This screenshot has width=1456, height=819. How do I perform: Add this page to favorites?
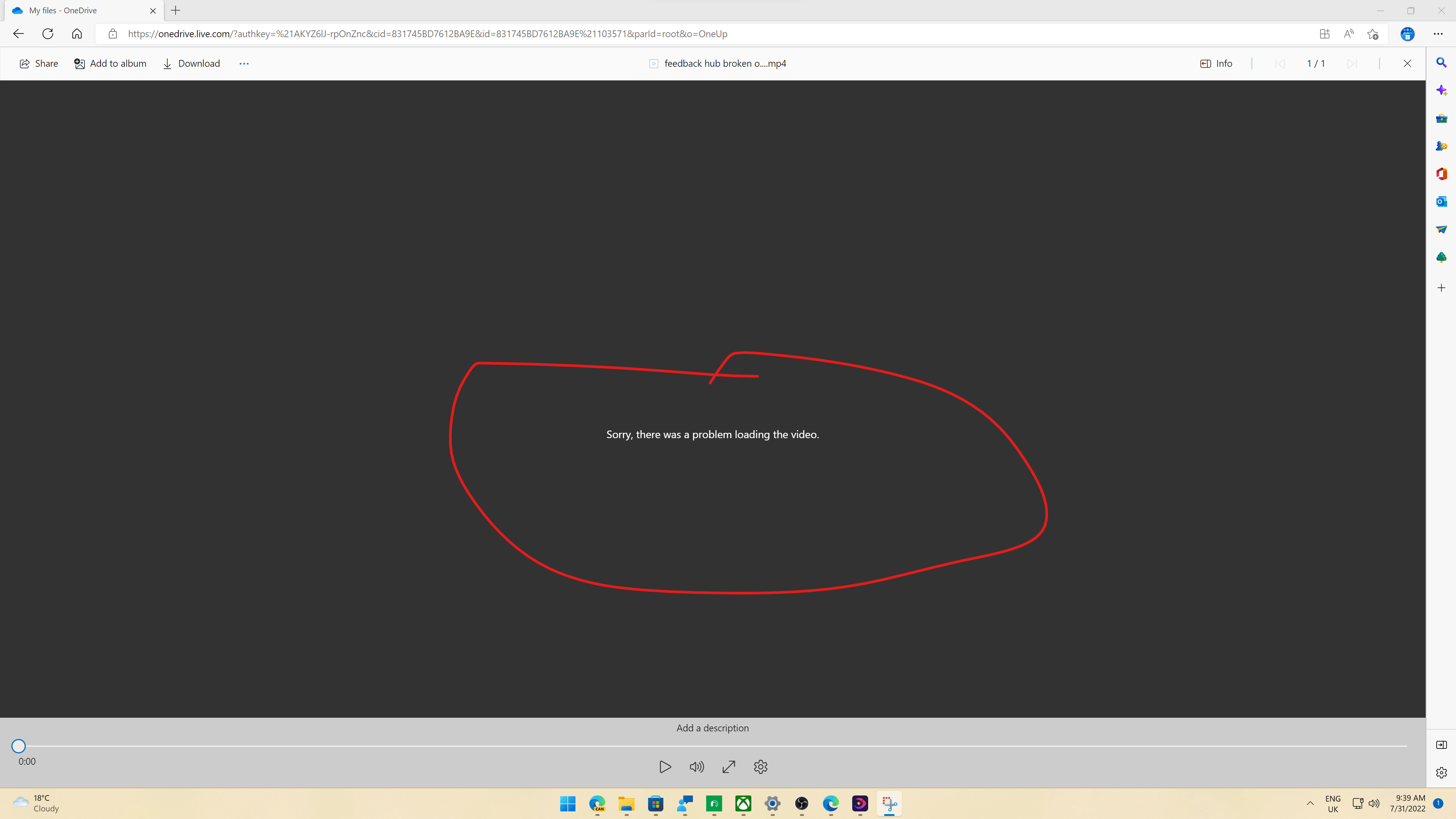point(1373,34)
